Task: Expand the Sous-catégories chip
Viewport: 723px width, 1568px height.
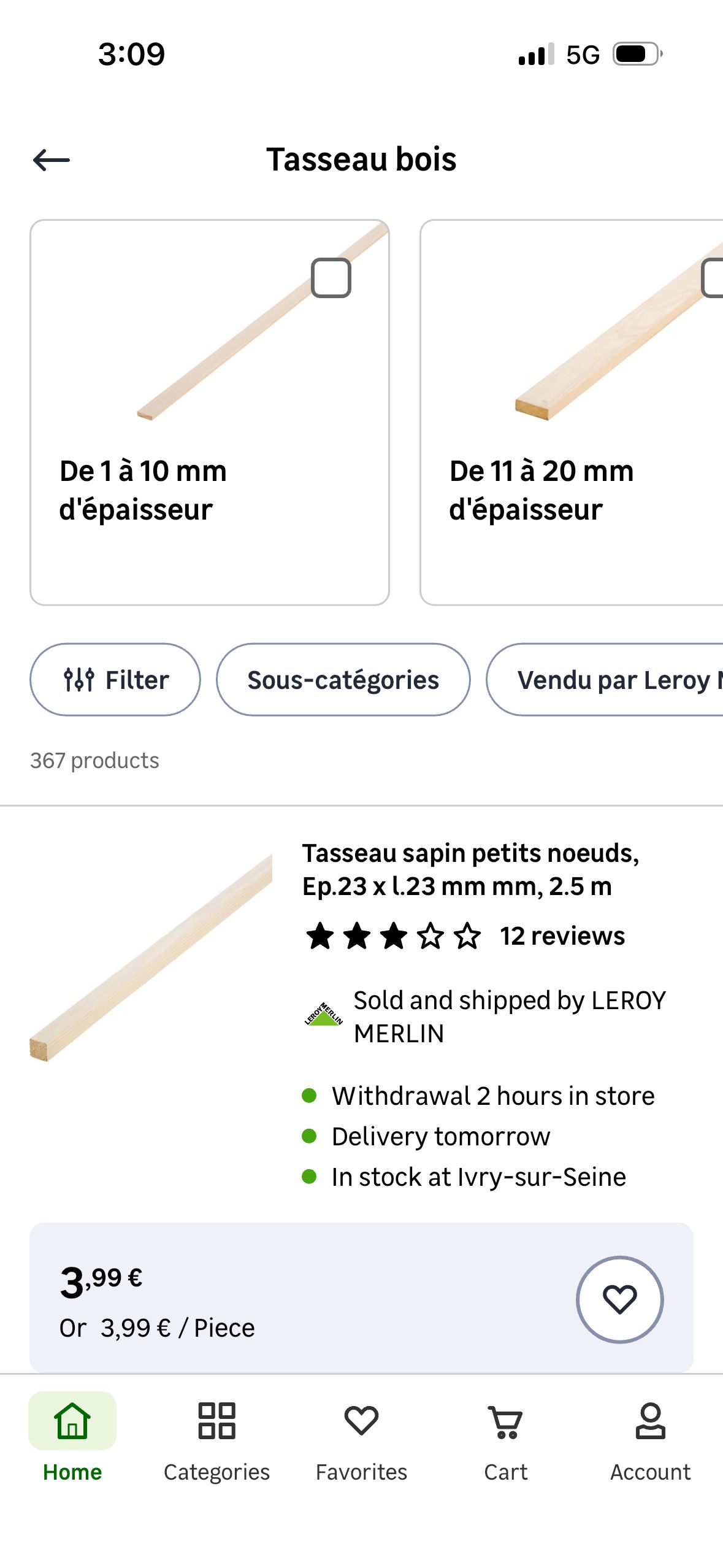Action: pyautogui.click(x=343, y=680)
